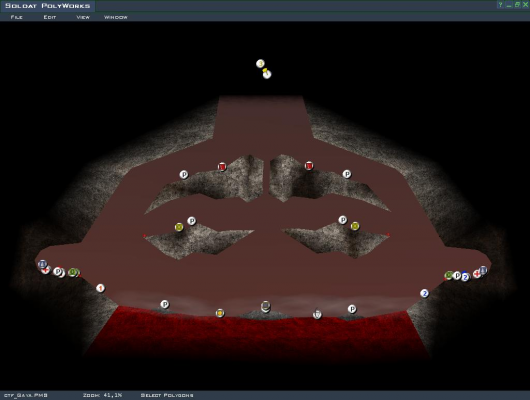Open the Edit menu
Screen dimensions: 530x400
point(50,17)
